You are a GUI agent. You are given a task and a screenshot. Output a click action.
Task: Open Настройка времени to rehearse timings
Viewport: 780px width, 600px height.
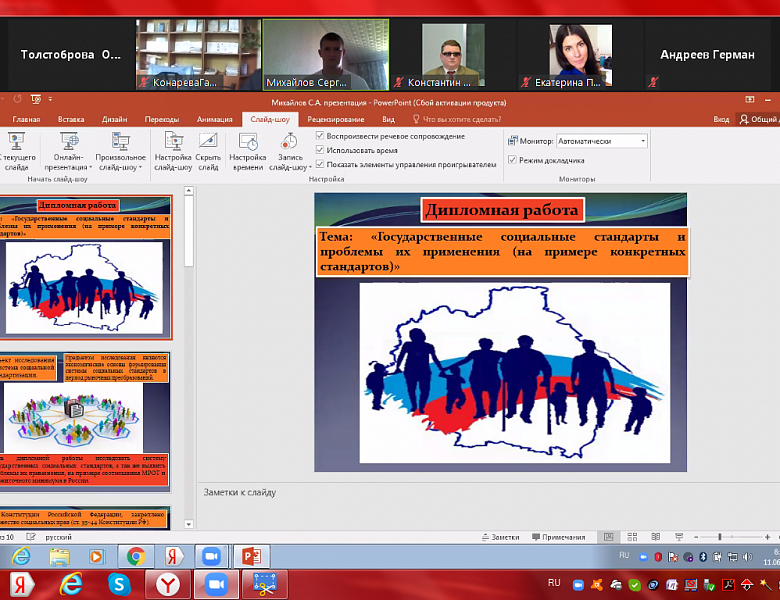pos(248,151)
